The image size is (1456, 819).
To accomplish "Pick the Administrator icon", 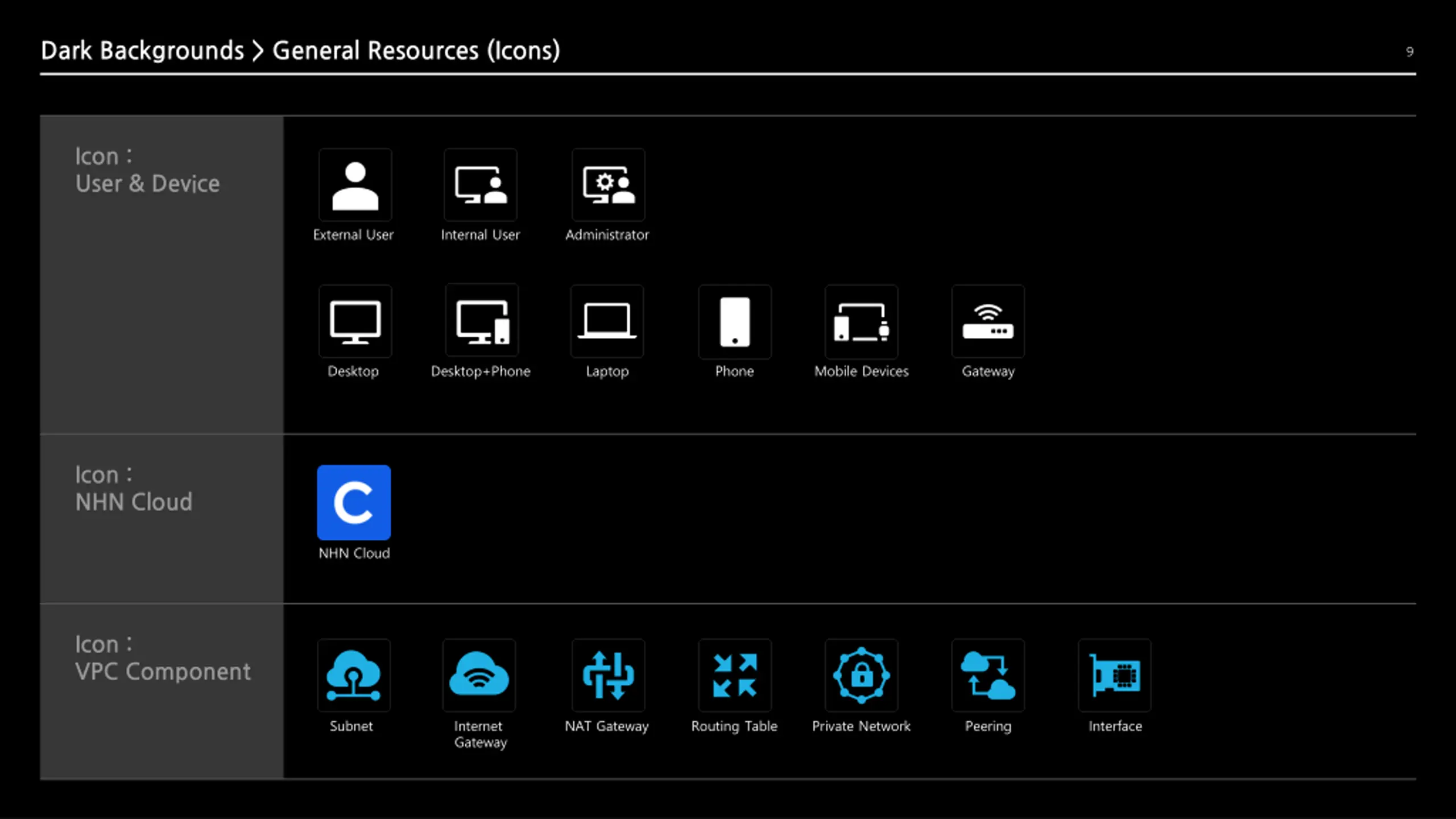I will [x=608, y=185].
